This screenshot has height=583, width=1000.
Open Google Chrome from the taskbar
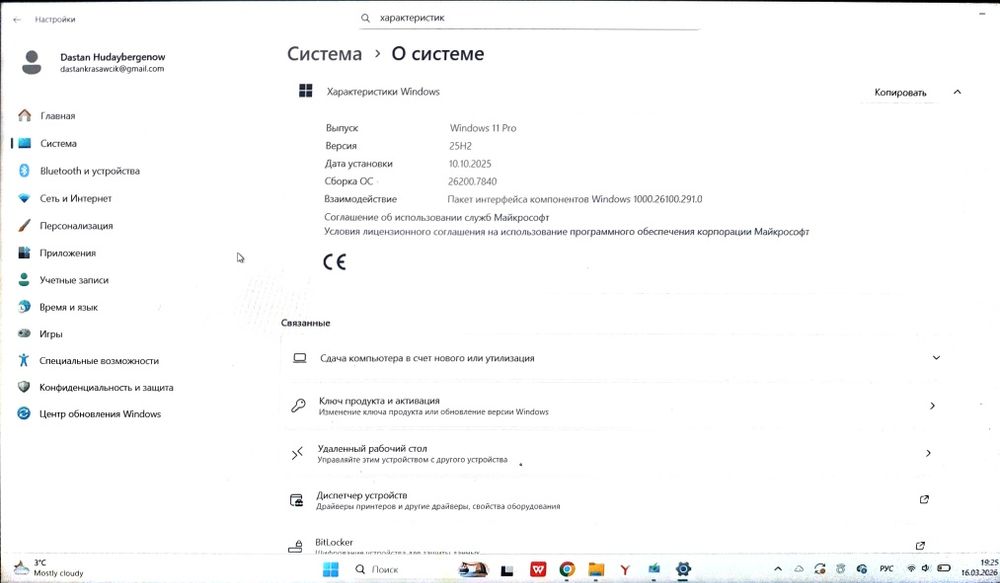point(567,569)
